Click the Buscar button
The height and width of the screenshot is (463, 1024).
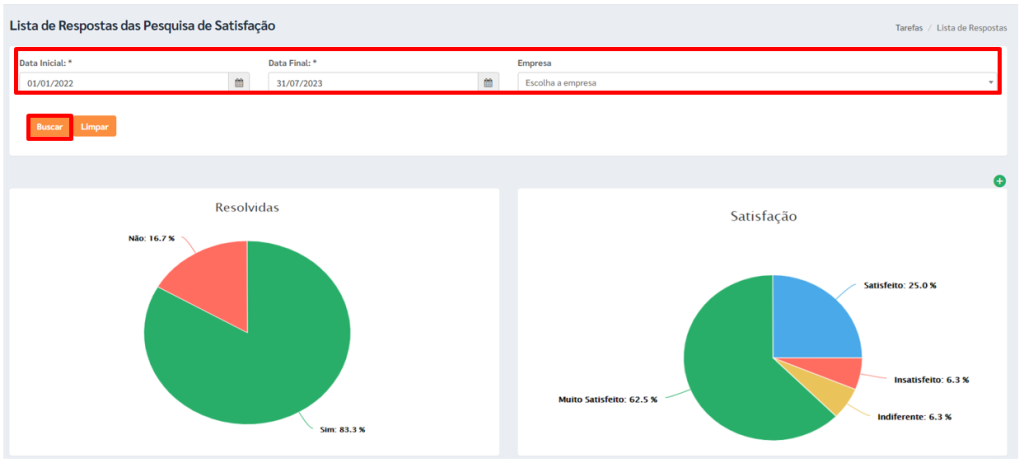[x=49, y=127]
